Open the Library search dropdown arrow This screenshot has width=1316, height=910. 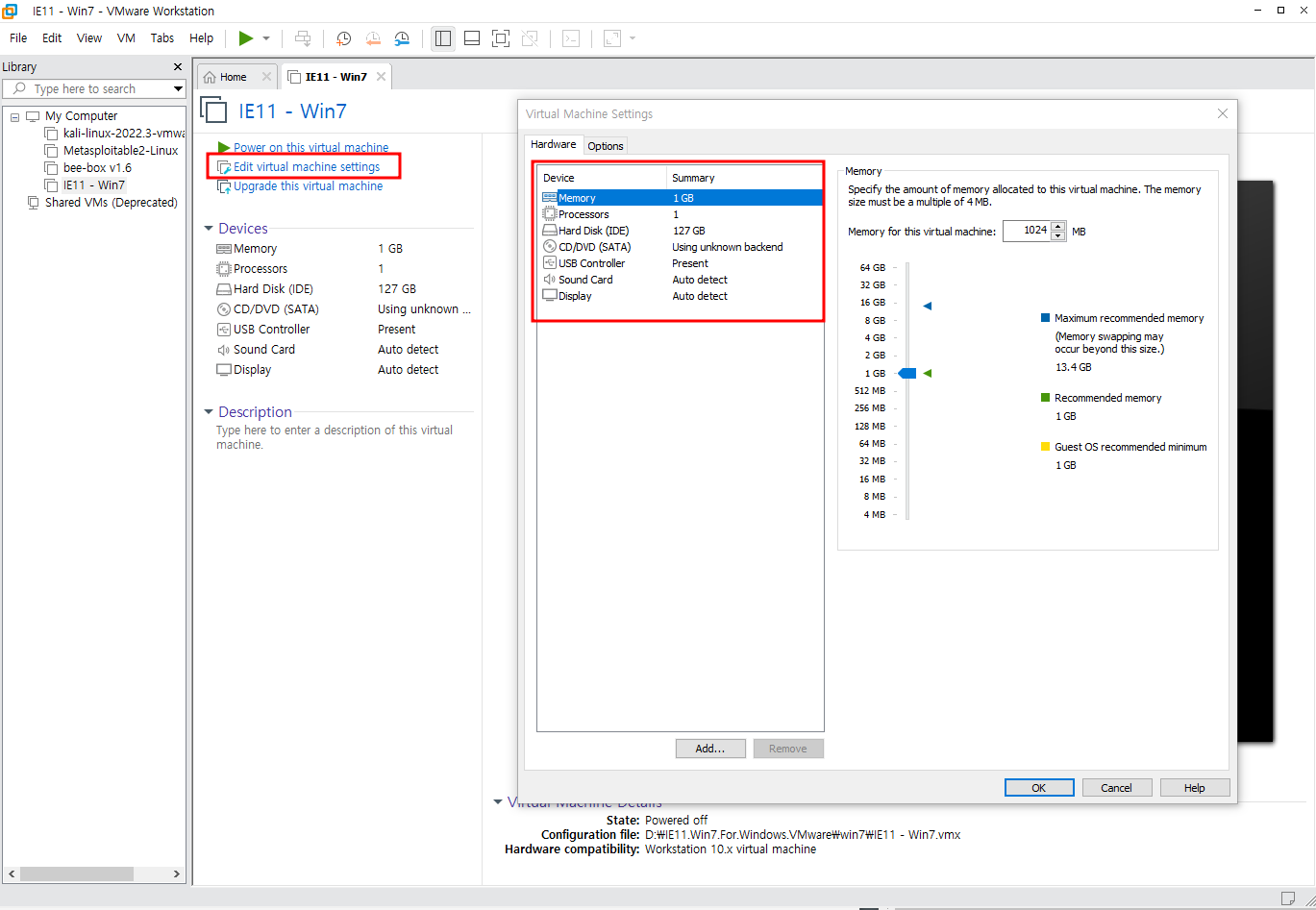pos(178,88)
